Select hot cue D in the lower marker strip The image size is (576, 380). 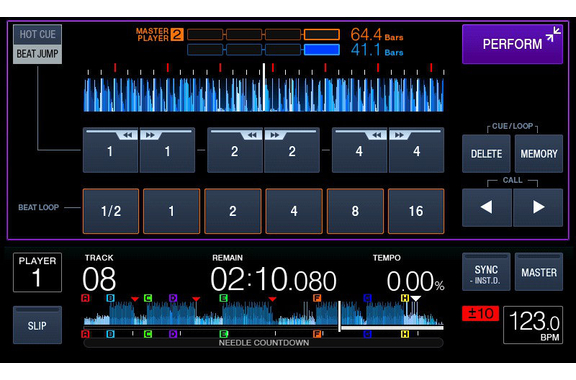pos(173,334)
